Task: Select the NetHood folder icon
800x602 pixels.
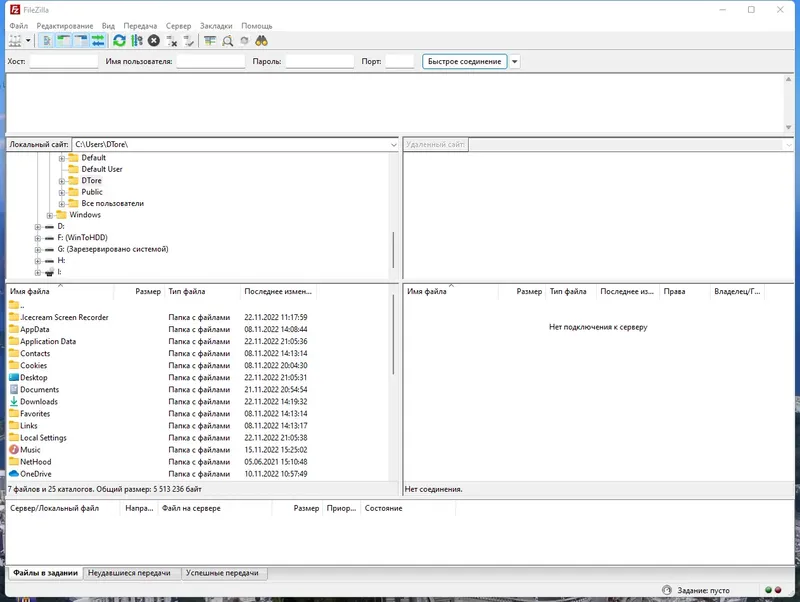Action: point(14,462)
